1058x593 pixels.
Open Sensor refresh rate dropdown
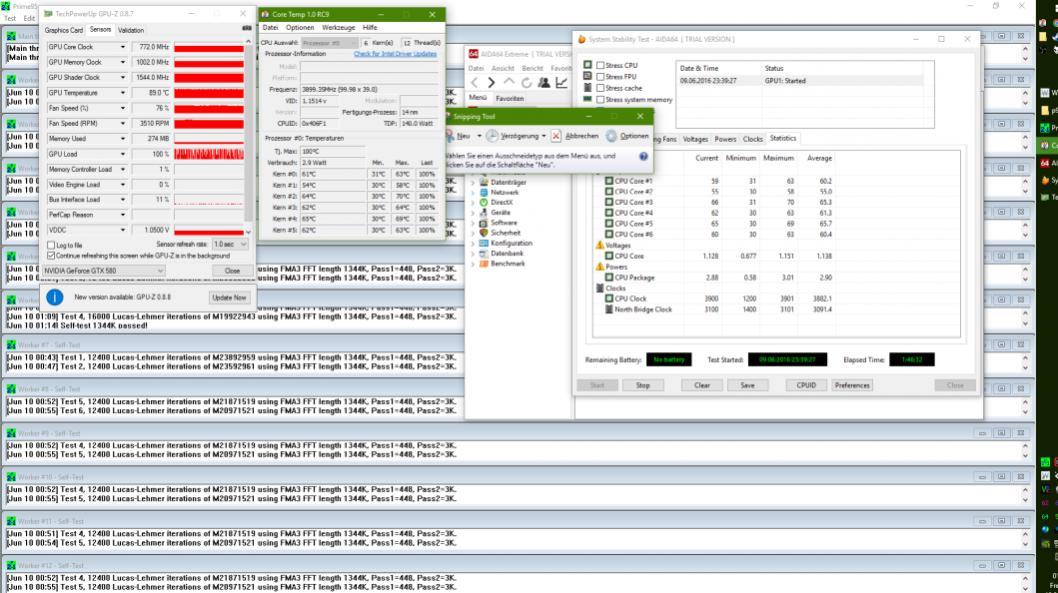coord(229,244)
